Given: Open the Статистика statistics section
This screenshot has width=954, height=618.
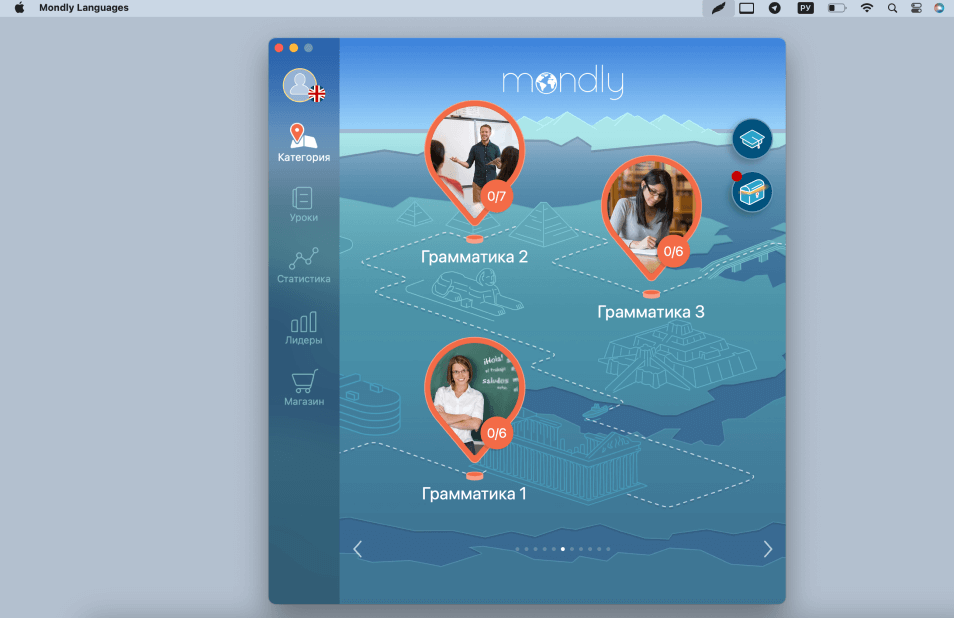Looking at the screenshot, I should pos(303,265).
